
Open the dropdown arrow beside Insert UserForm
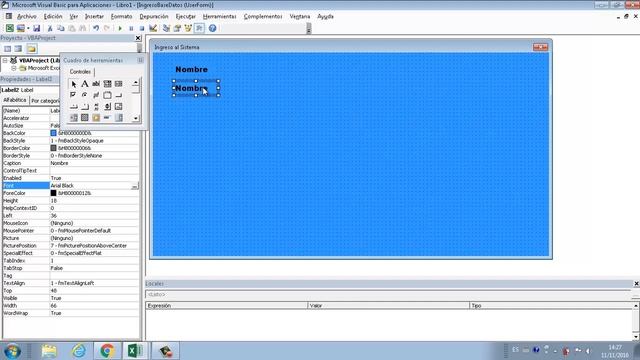pyautogui.click(x=28, y=28)
